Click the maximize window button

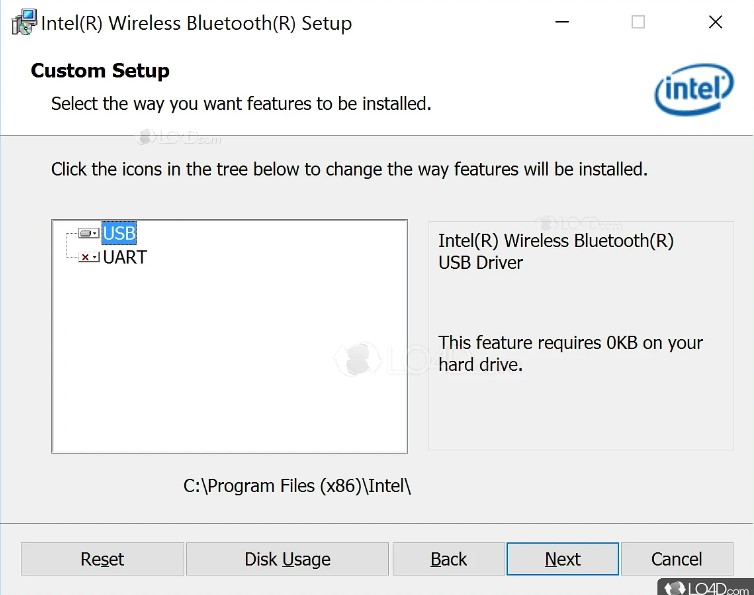pyautogui.click(x=638, y=22)
